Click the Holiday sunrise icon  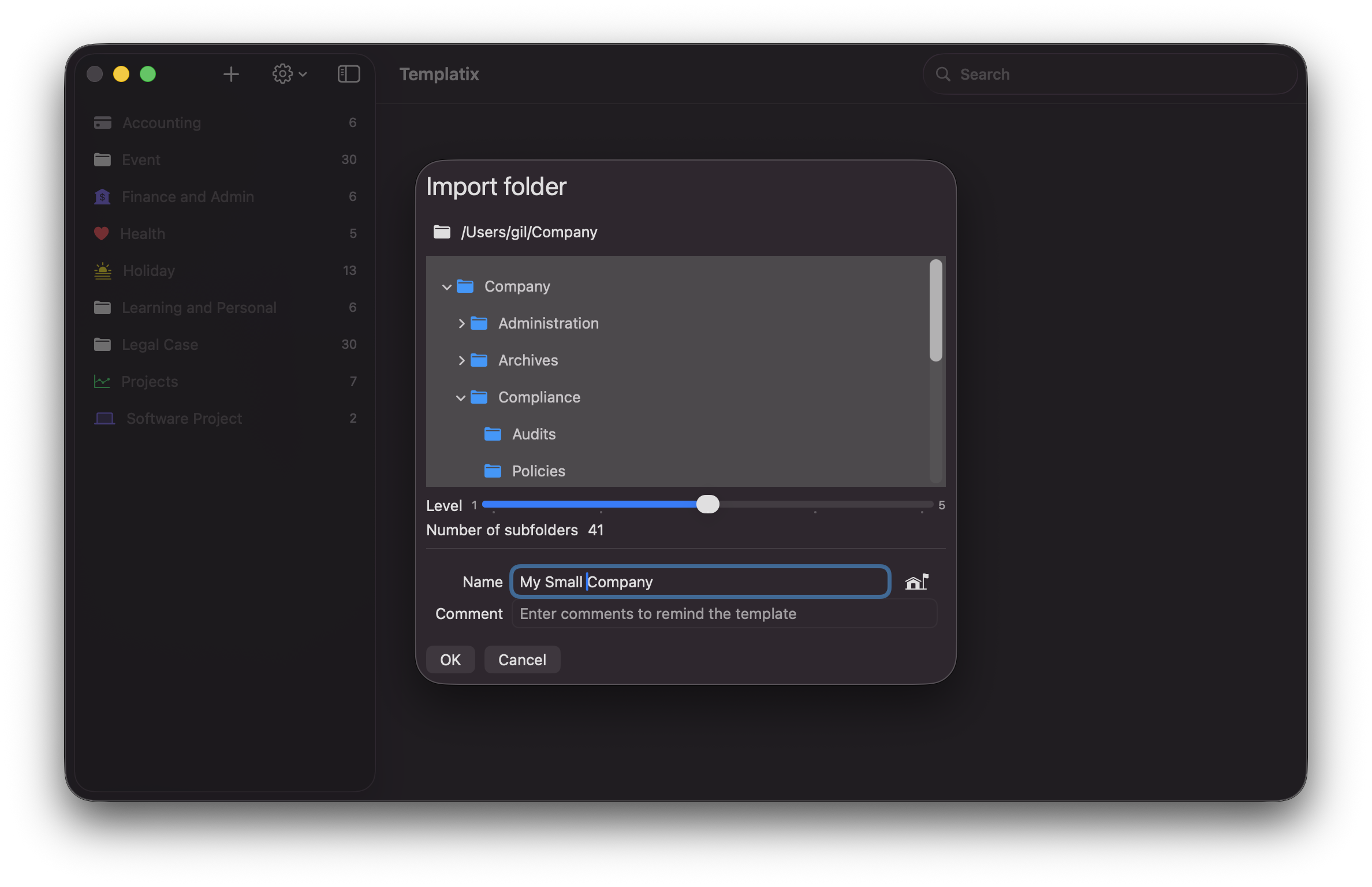102,270
